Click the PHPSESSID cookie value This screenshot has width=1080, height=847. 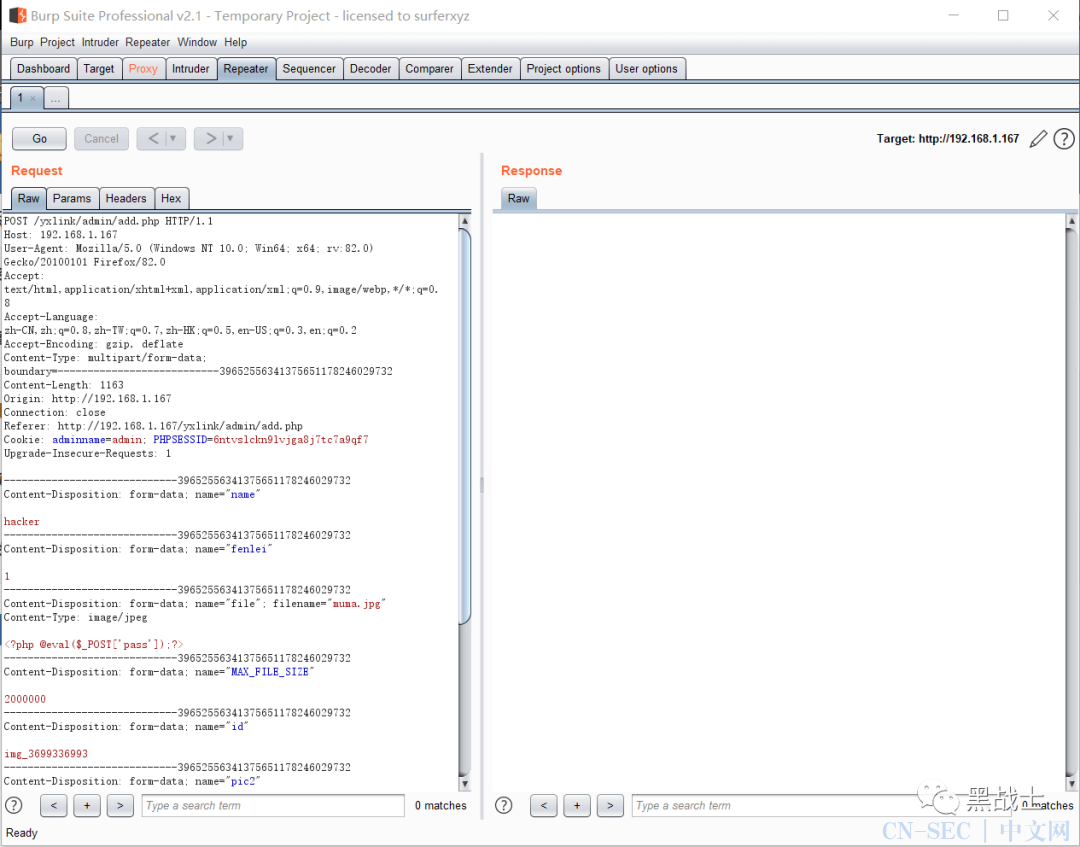(x=291, y=439)
